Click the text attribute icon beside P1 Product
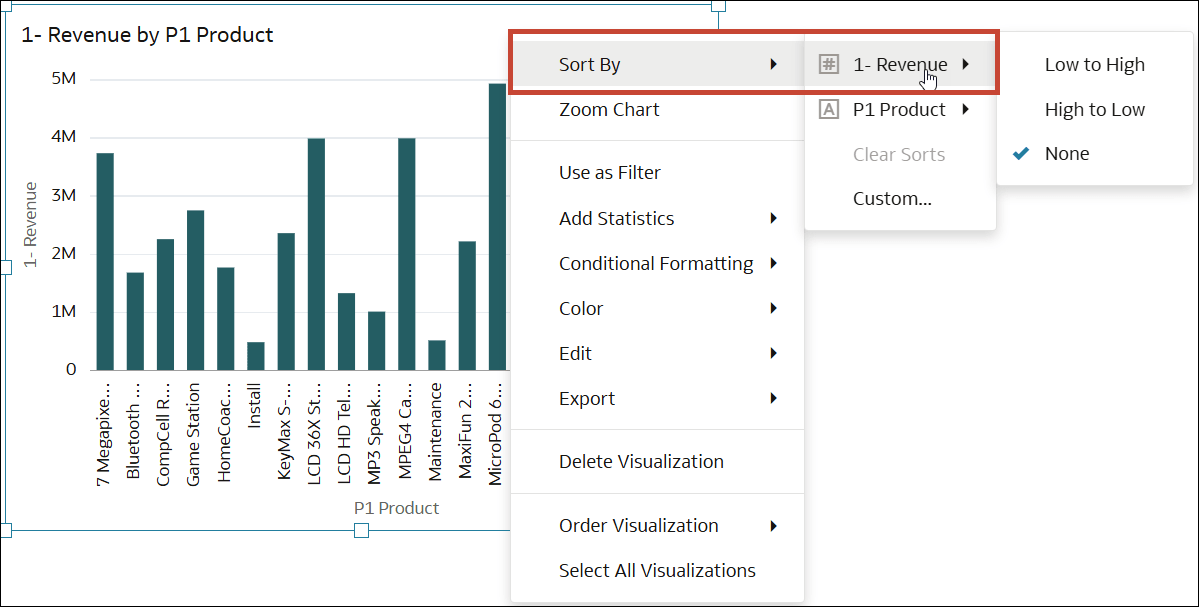 (x=829, y=109)
